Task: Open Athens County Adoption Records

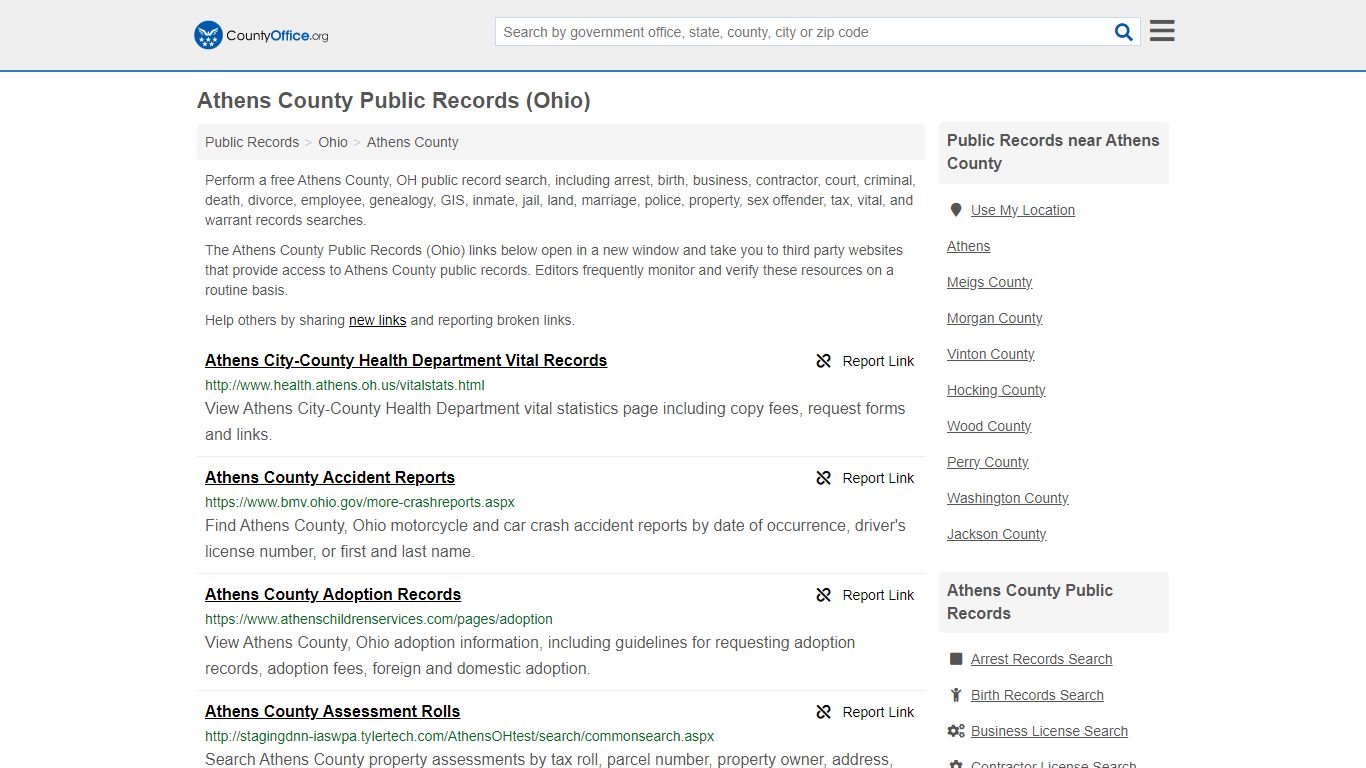Action: (333, 595)
